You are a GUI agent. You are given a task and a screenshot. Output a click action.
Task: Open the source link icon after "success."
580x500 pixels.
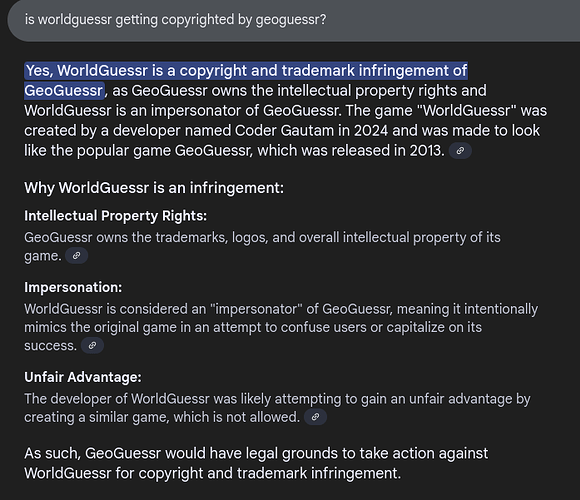point(92,345)
